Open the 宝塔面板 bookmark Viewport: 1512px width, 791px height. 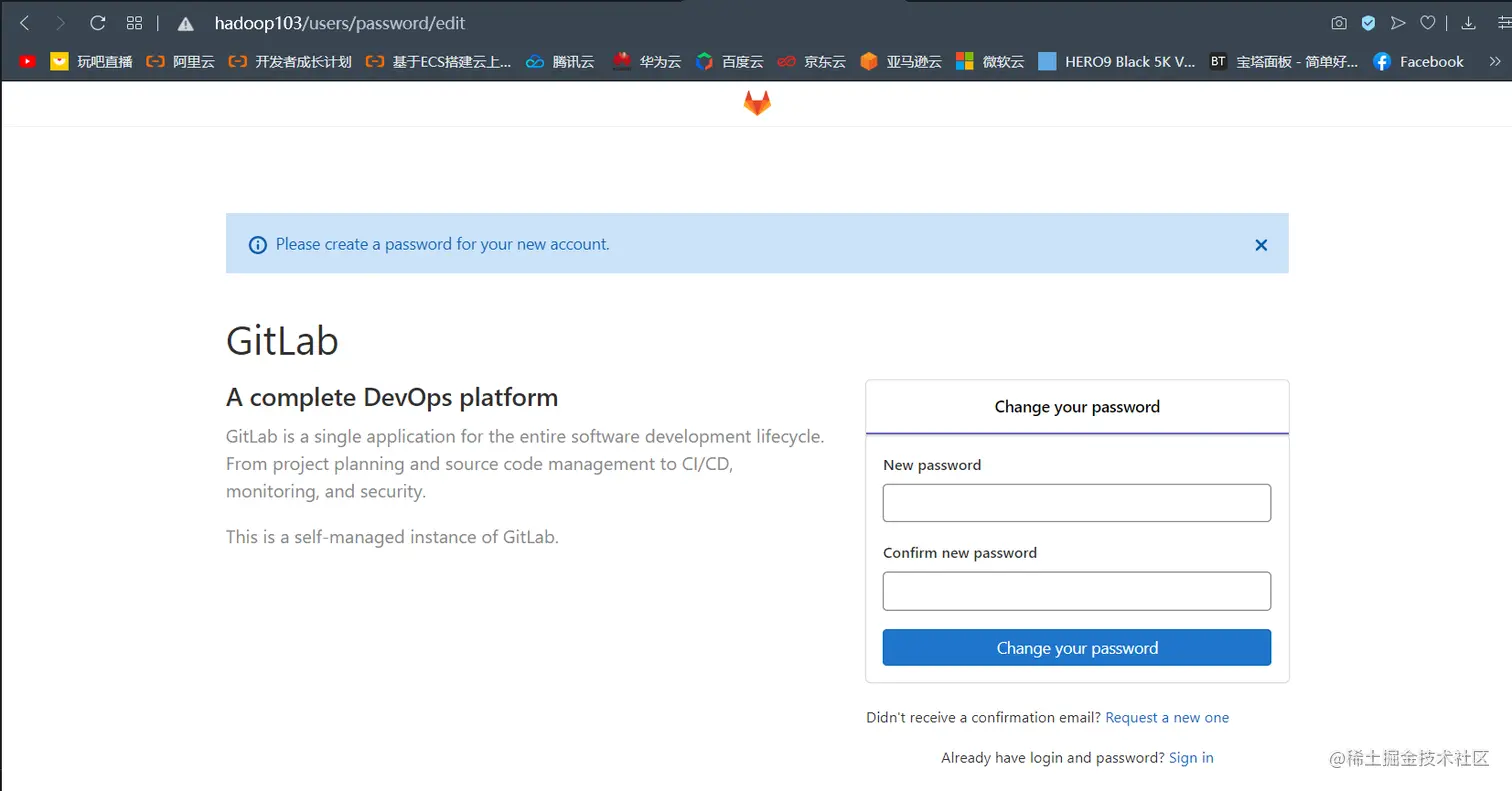1284,62
